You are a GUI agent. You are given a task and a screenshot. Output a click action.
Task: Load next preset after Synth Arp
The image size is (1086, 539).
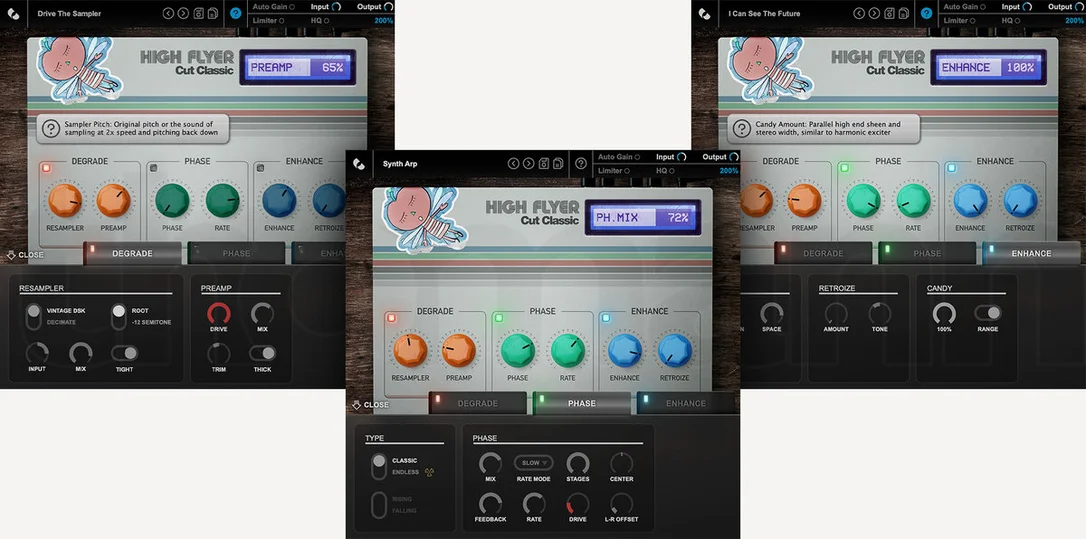pos(528,164)
